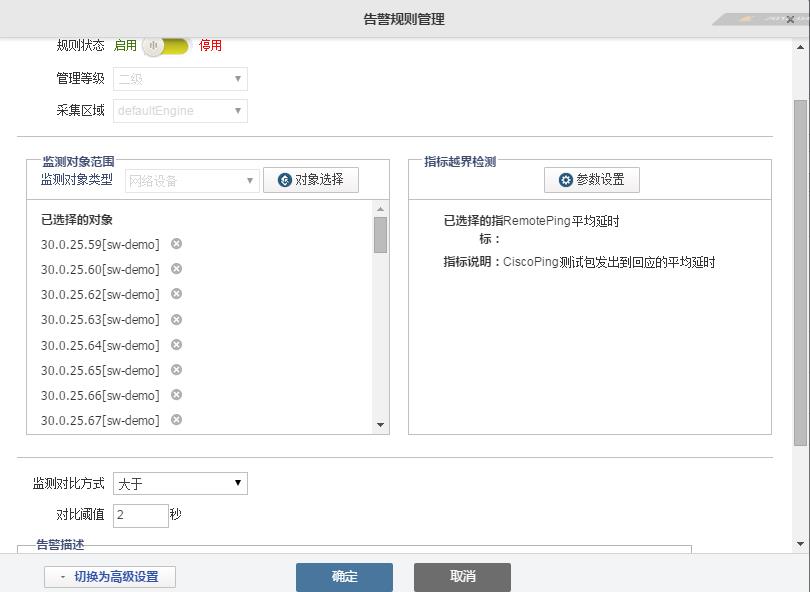Open the 监测对象类型 dropdown

(192, 181)
